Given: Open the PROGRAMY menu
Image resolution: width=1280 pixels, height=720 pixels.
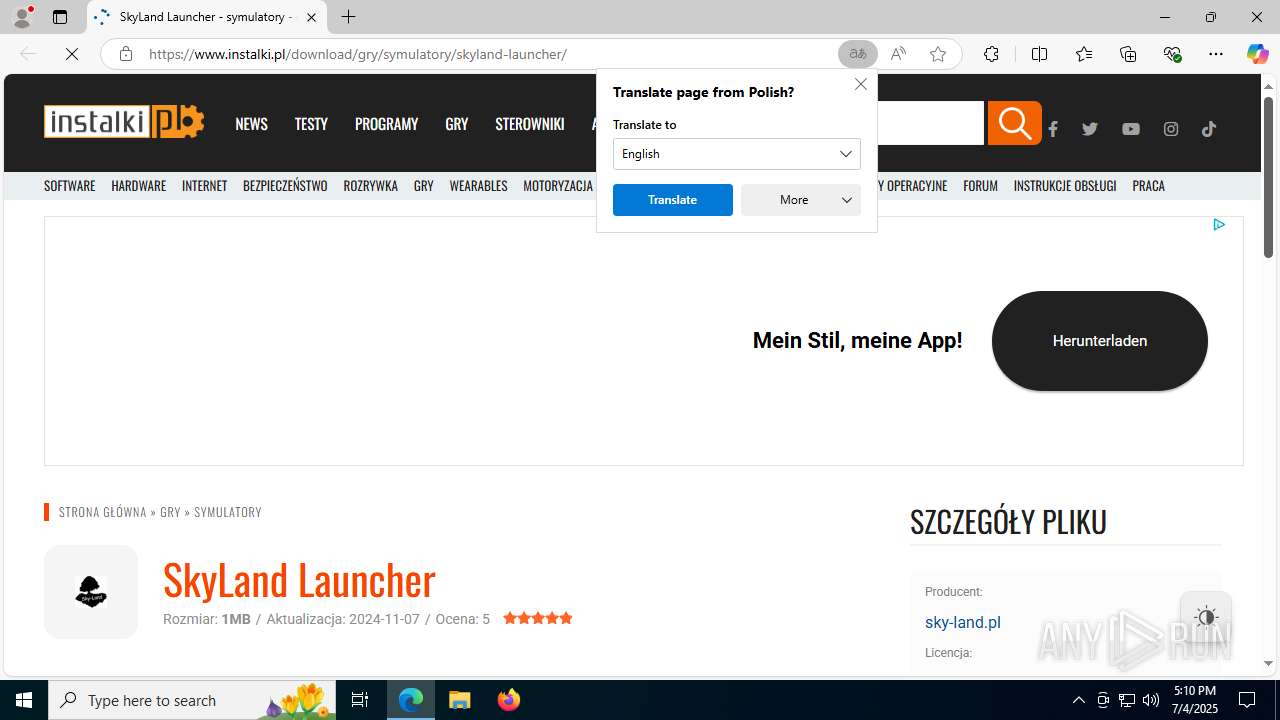Looking at the screenshot, I should (x=386, y=124).
